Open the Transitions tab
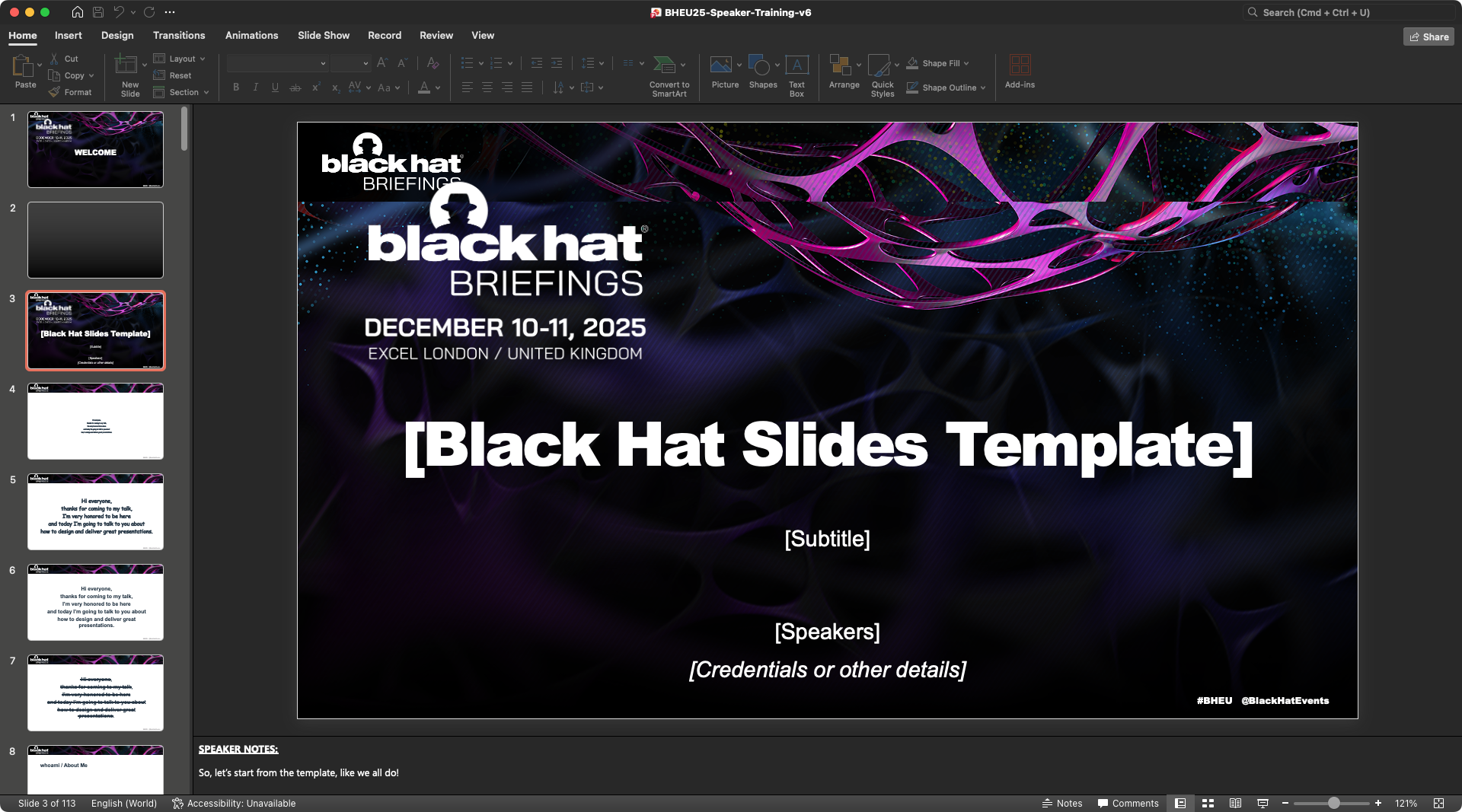Screen dimensions: 1462x812 click(x=179, y=36)
